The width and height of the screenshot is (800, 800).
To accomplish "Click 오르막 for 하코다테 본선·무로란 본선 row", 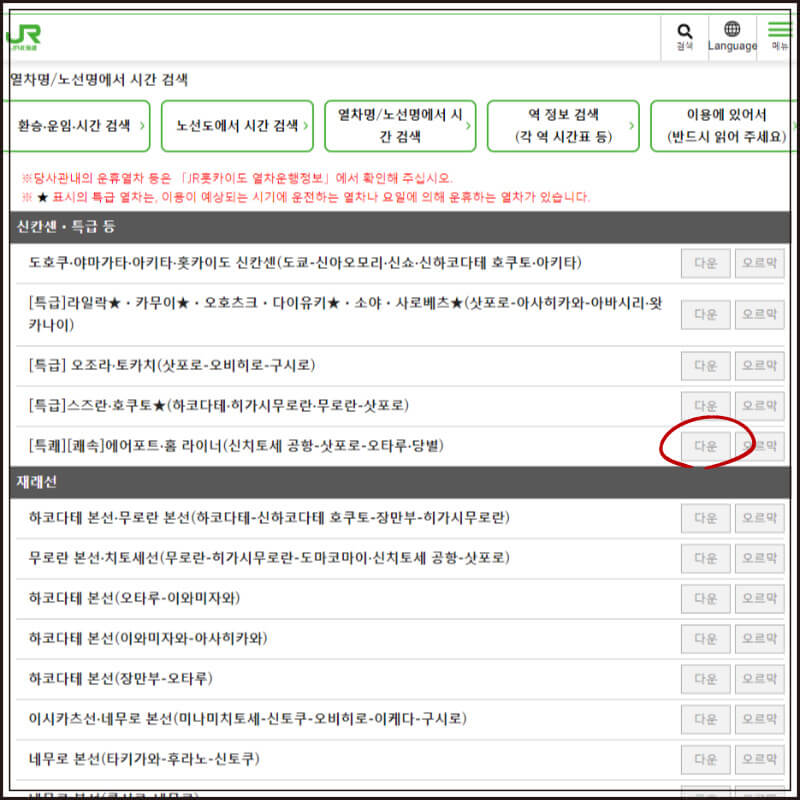I will (x=759, y=518).
